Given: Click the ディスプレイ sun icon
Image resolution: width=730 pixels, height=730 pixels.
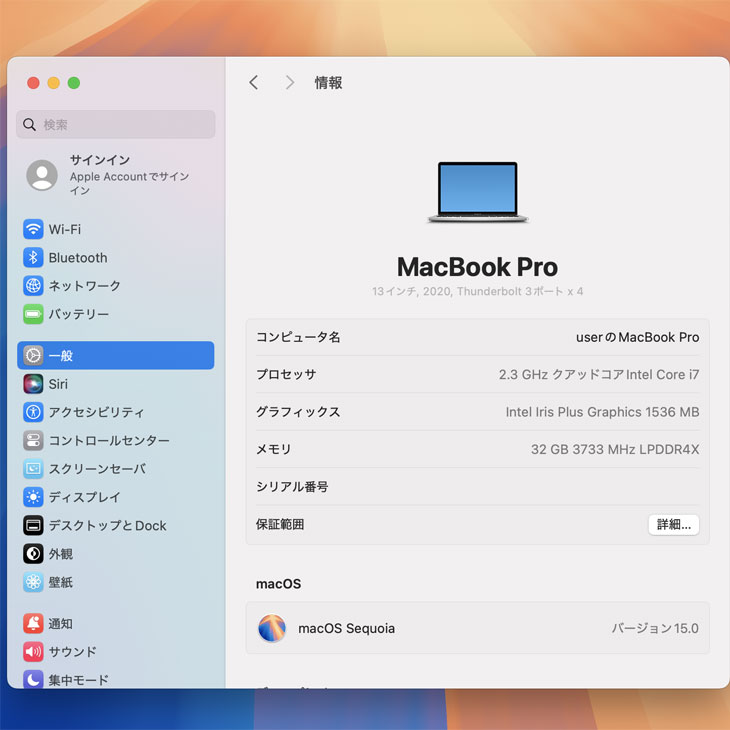Looking at the screenshot, I should coord(33,497).
